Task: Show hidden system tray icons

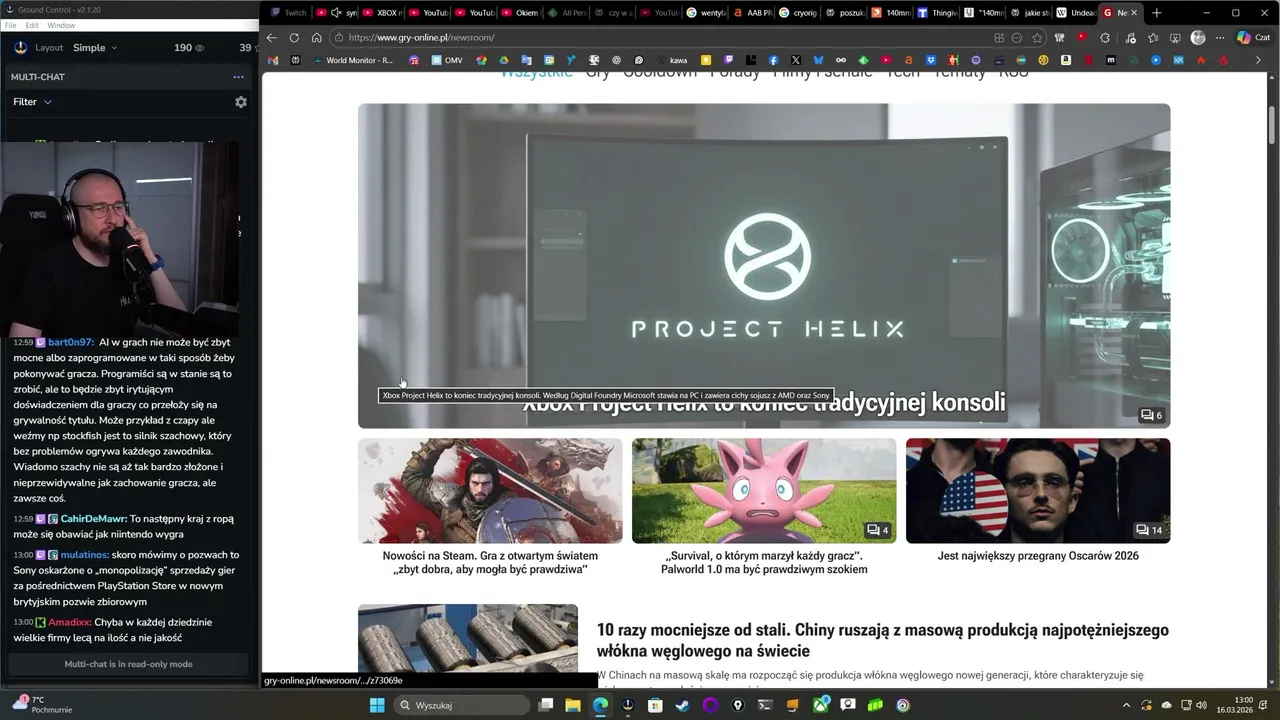Action: [x=1126, y=705]
